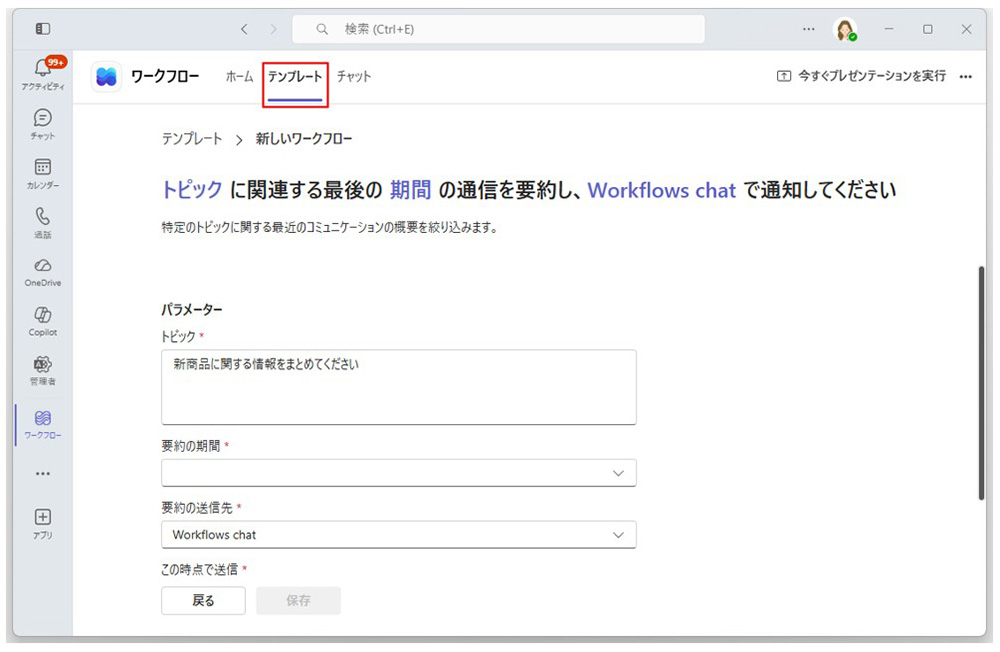
Task: Open the Admin (管理者) sidebar icon
Action: 43,371
